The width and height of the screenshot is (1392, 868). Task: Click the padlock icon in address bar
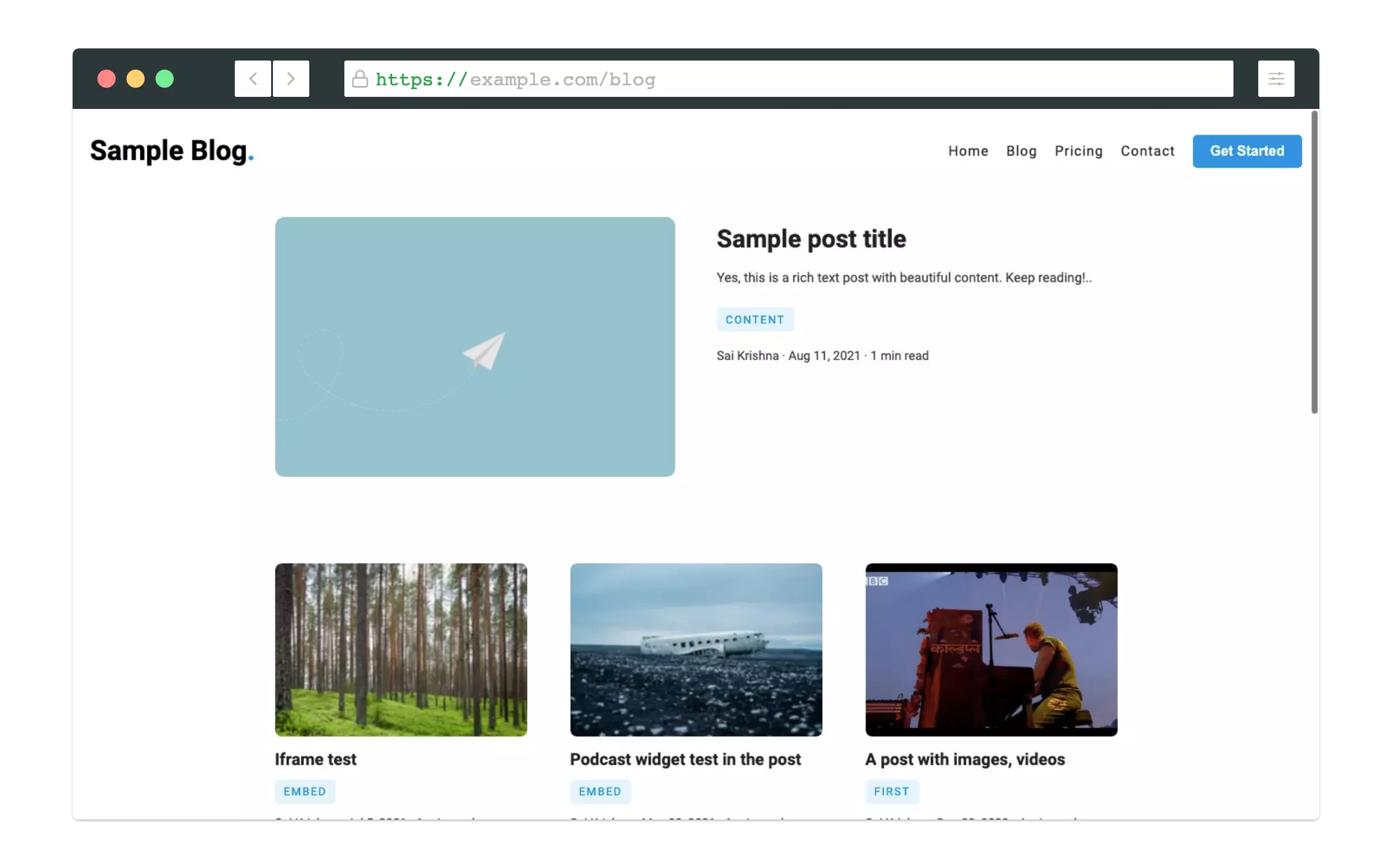point(360,79)
